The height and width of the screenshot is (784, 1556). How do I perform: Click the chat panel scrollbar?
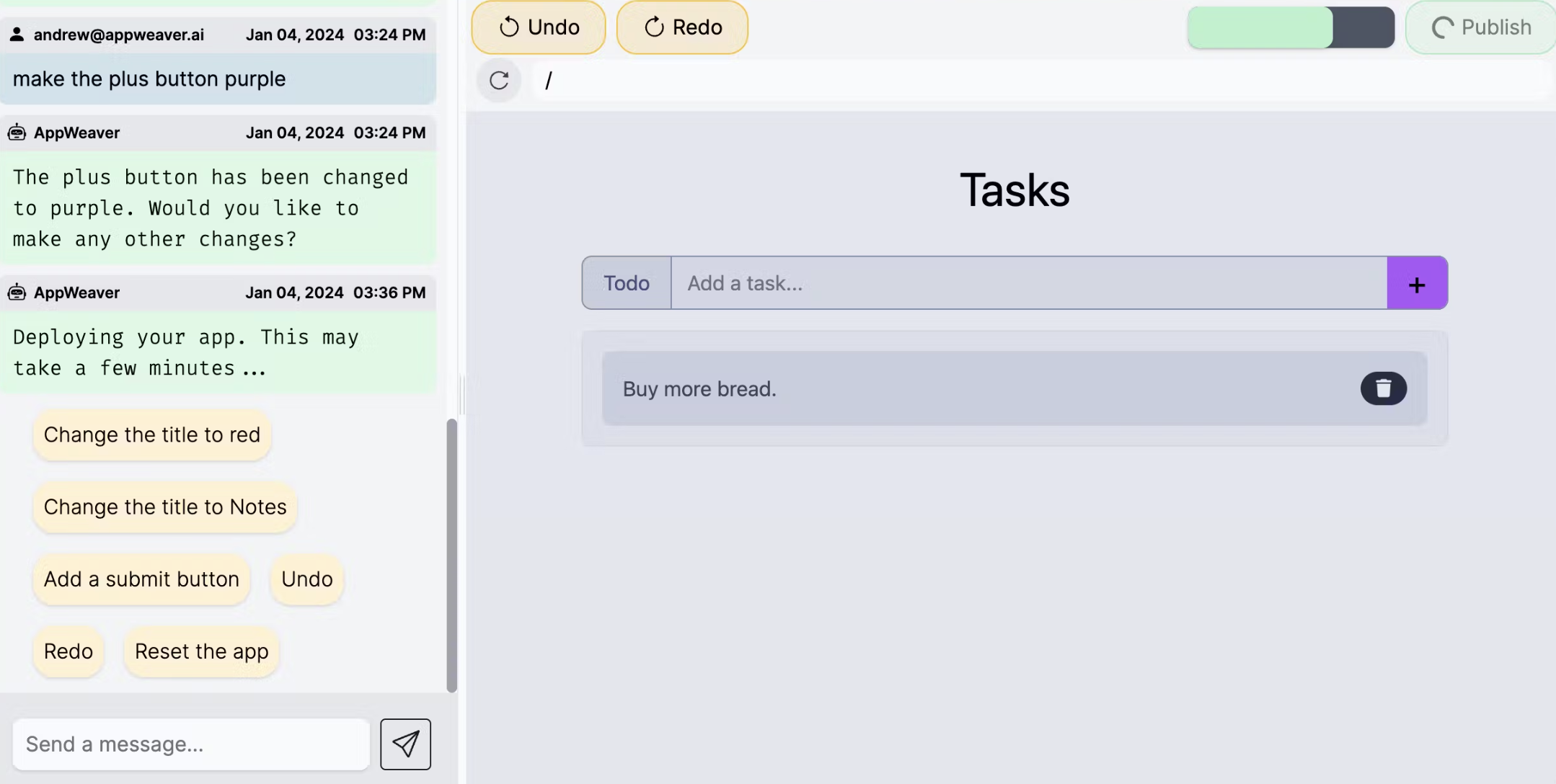click(452, 555)
